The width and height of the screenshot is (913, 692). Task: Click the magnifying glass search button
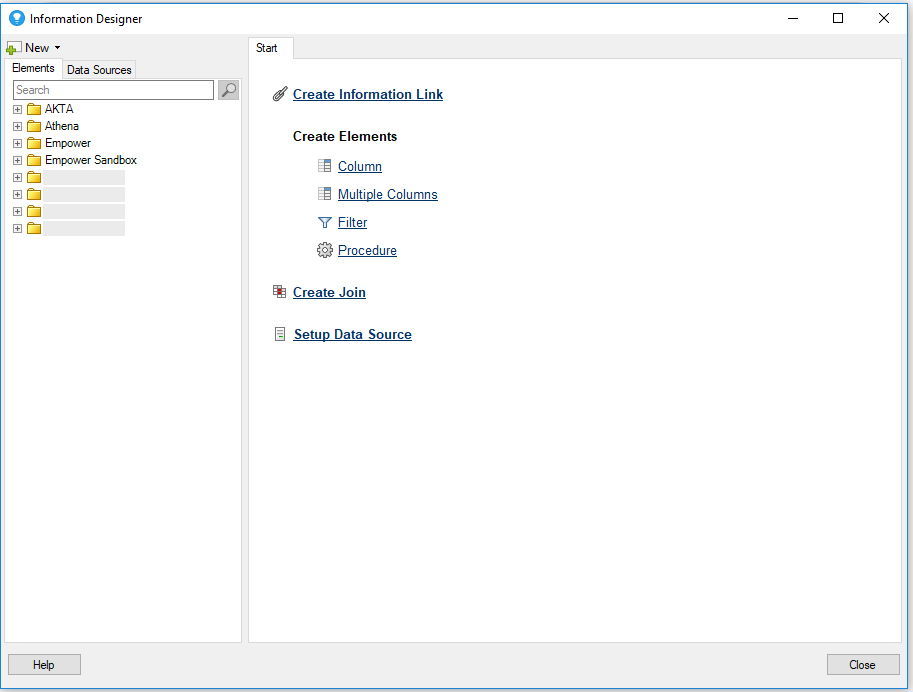tap(228, 90)
